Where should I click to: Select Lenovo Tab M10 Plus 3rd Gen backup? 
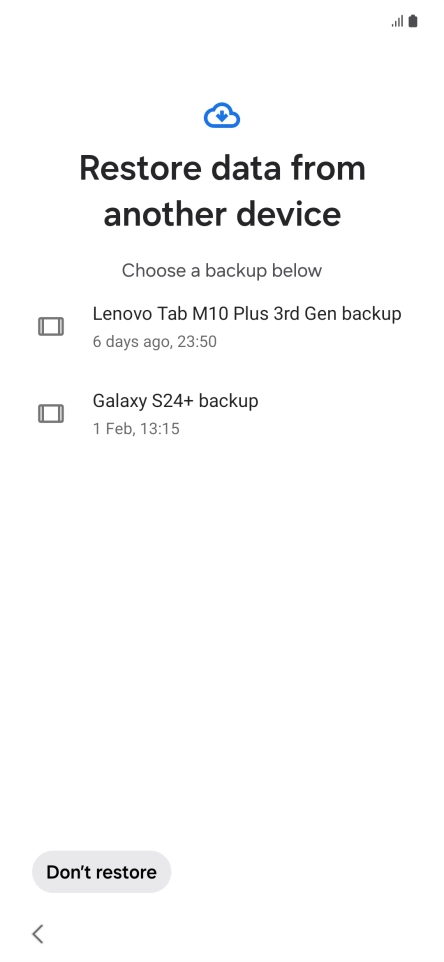coord(222,326)
